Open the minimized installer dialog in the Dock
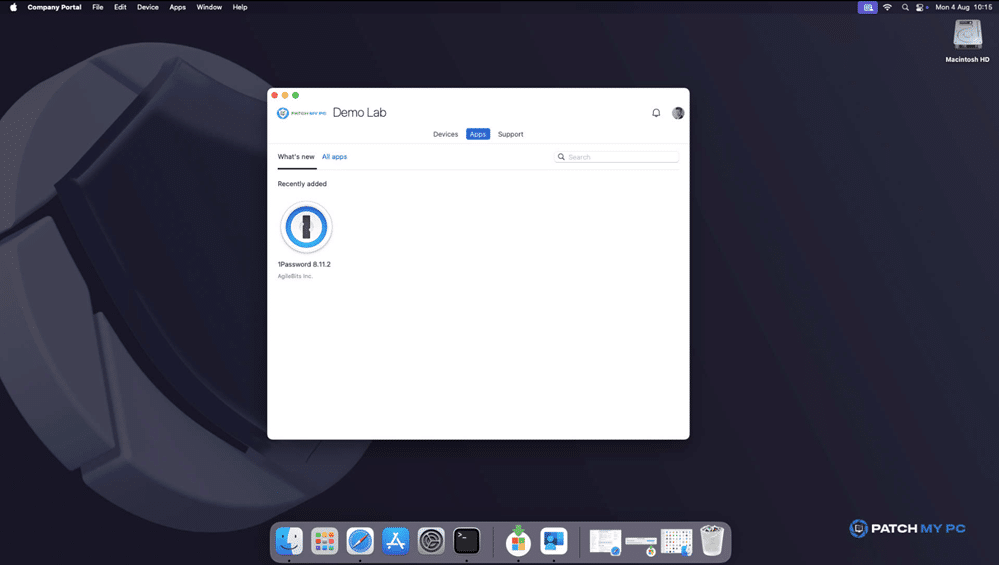1000x565 pixels. [x=641, y=545]
